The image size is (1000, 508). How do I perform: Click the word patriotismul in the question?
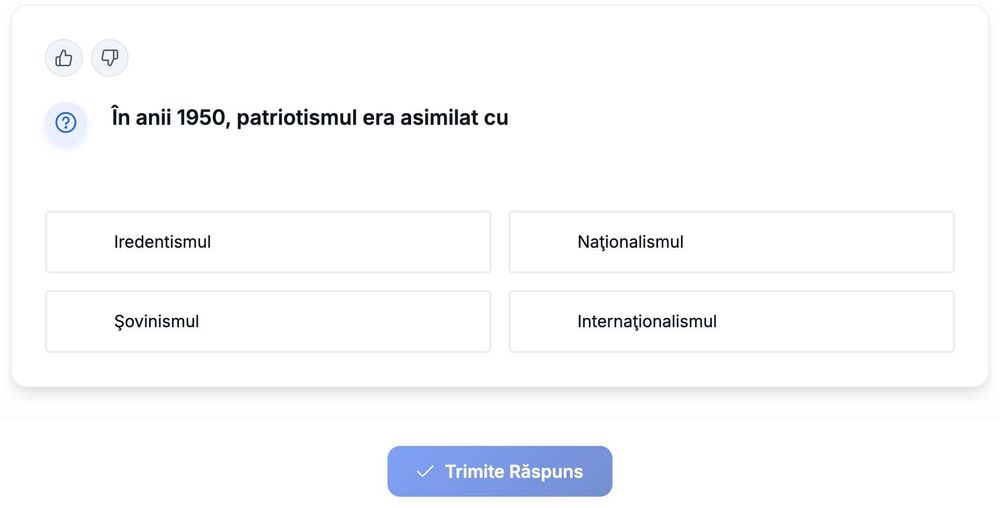click(x=296, y=118)
